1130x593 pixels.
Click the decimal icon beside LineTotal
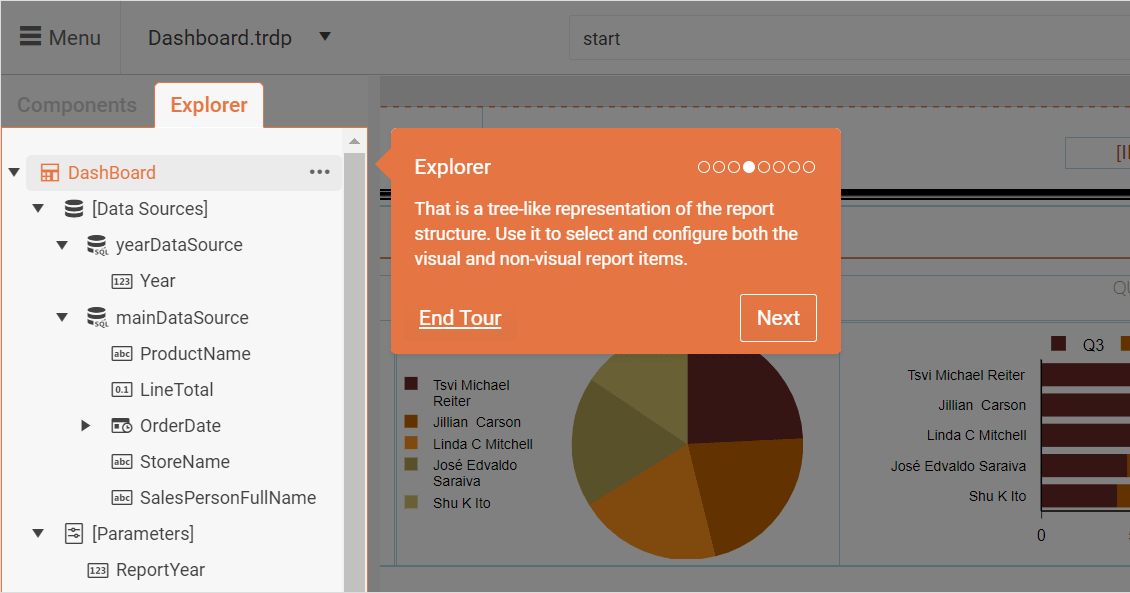click(122, 390)
